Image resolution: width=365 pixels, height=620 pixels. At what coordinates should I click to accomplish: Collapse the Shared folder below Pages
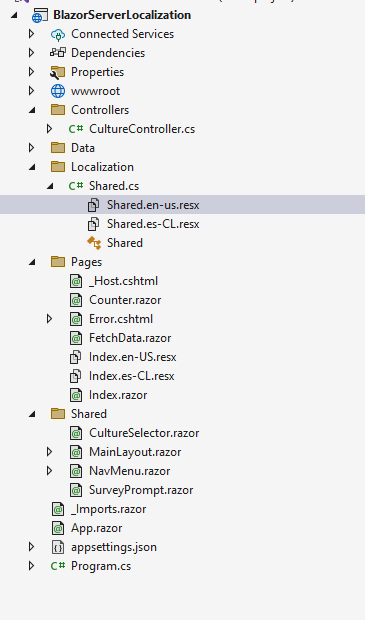point(32,414)
